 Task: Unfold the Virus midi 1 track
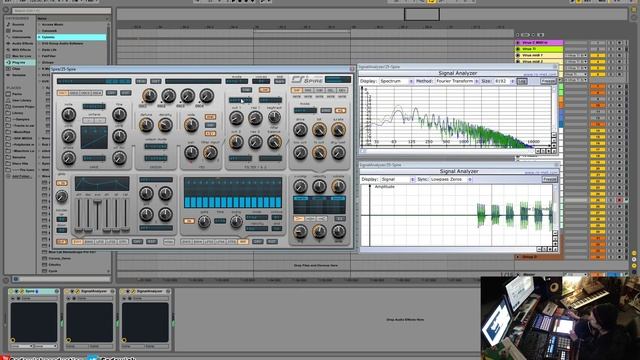[518, 55]
